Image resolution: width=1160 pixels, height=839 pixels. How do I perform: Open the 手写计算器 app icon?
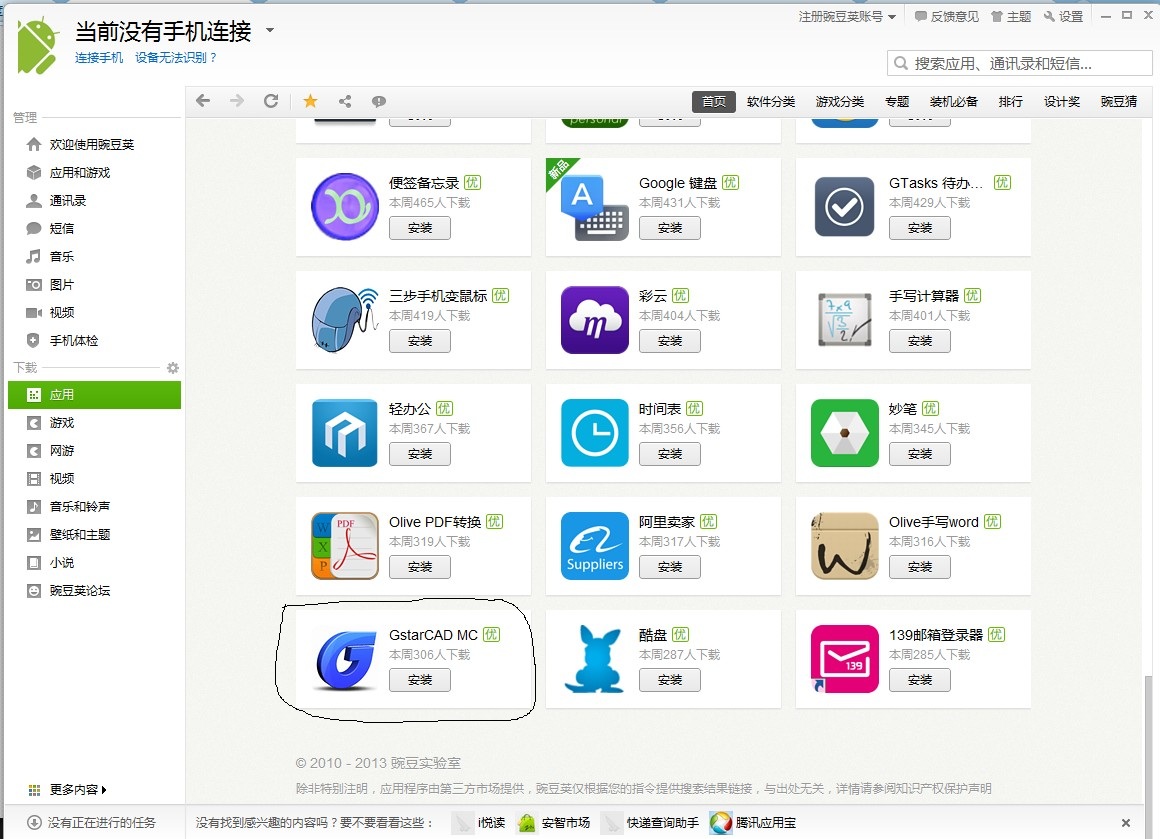click(844, 320)
